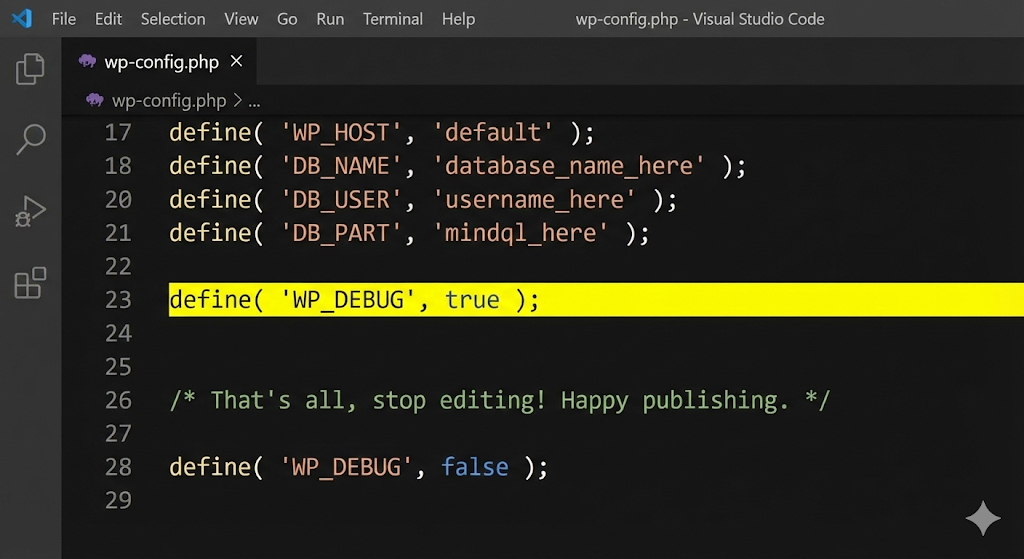
Task: Click the window title wp-config.php - Visual Studio Code
Action: coord(699,19)
